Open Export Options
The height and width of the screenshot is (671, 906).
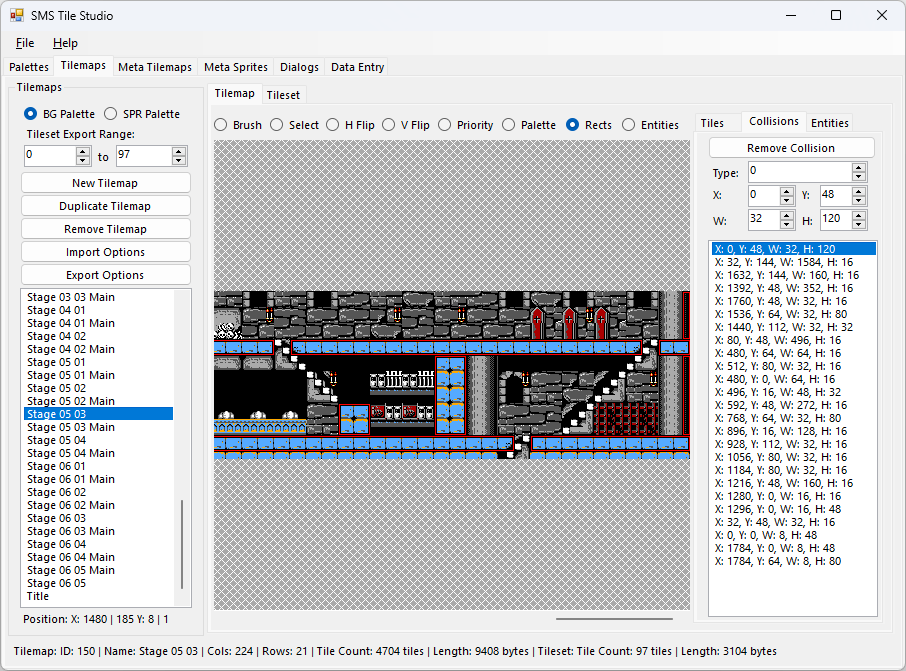coord(105,275)
